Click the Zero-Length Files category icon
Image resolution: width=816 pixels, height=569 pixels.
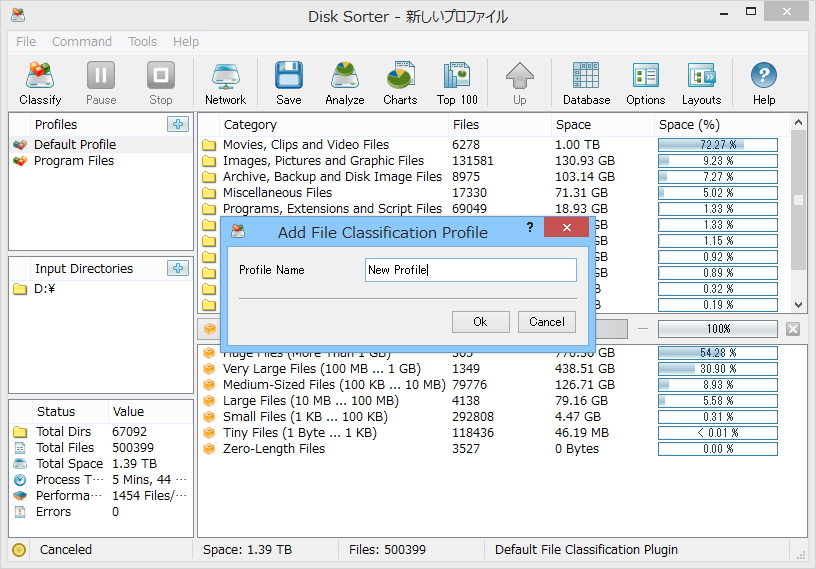[x=209, y=449]
